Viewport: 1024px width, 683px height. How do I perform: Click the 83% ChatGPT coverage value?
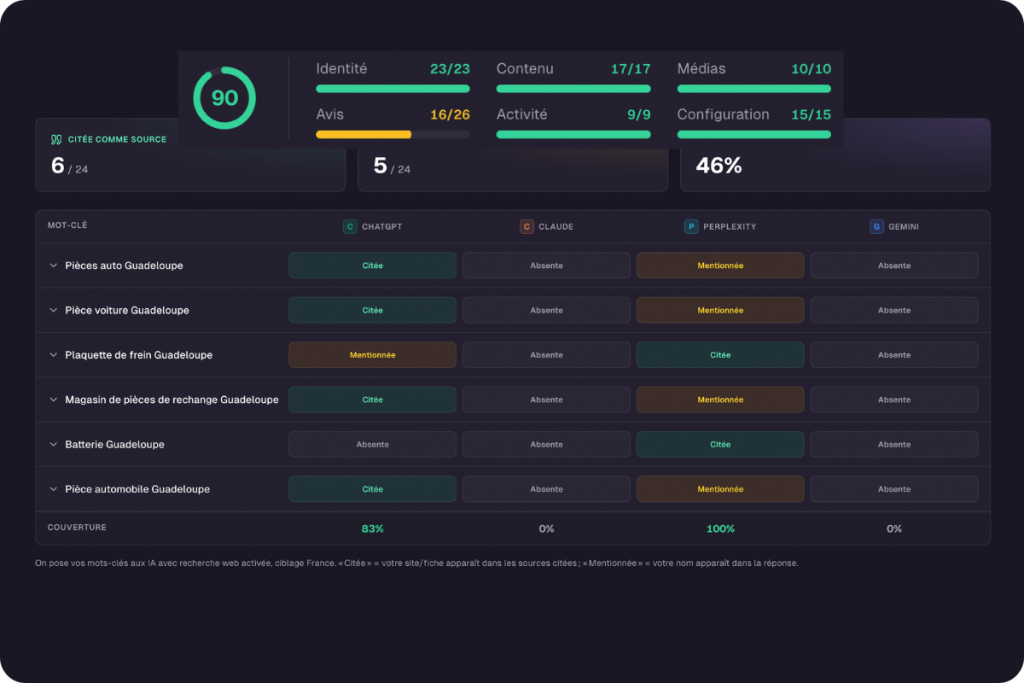(x=372, y=529)
